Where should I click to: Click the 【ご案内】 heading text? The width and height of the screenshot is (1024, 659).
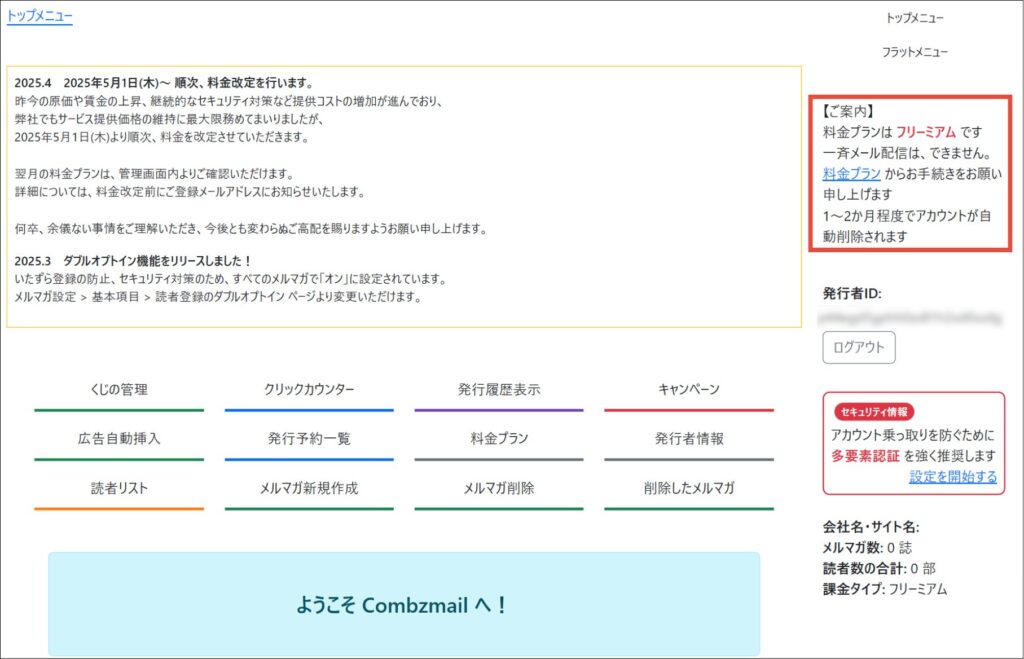848,111
